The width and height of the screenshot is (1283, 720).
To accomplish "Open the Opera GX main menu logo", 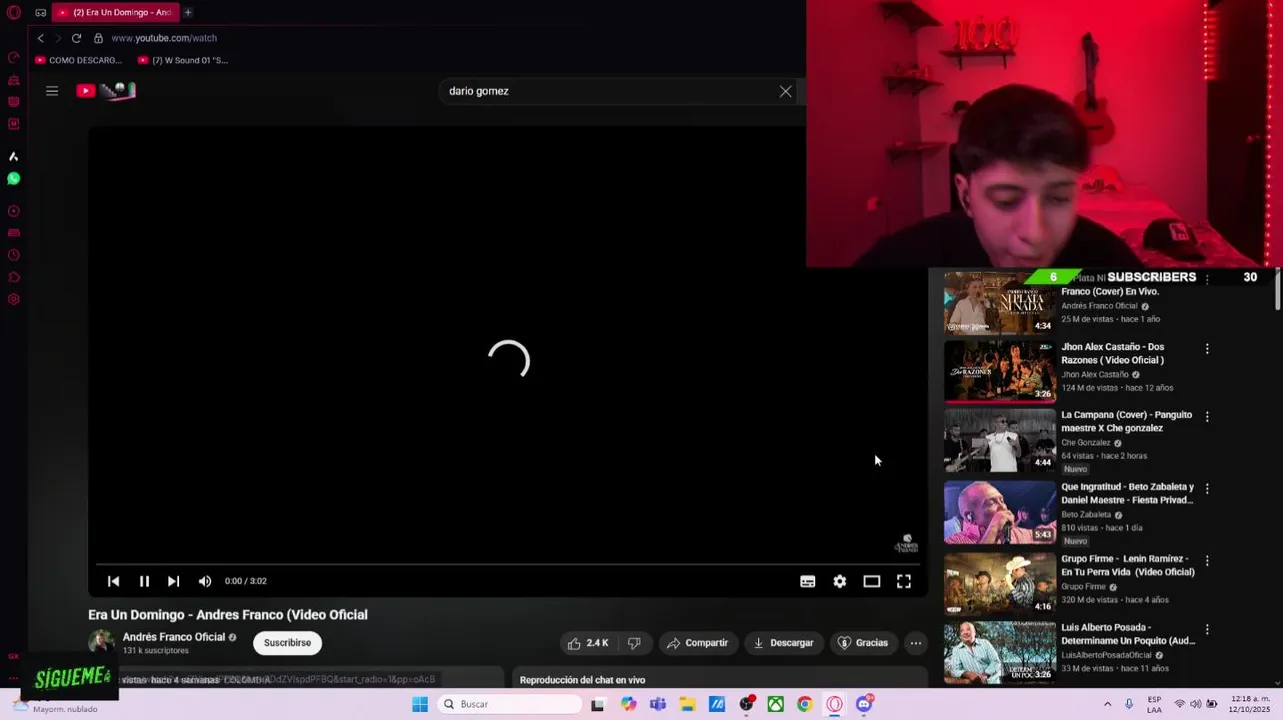I will 14,13.
